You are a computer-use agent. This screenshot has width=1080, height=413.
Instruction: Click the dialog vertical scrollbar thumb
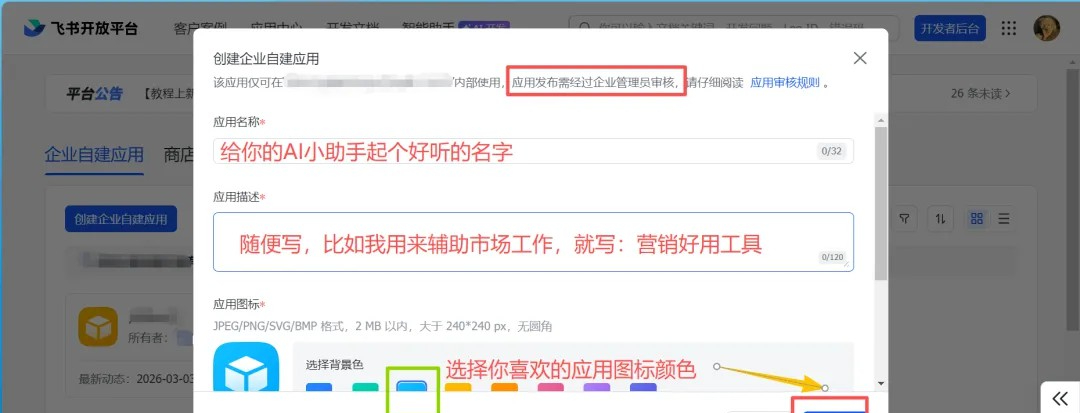881,203
